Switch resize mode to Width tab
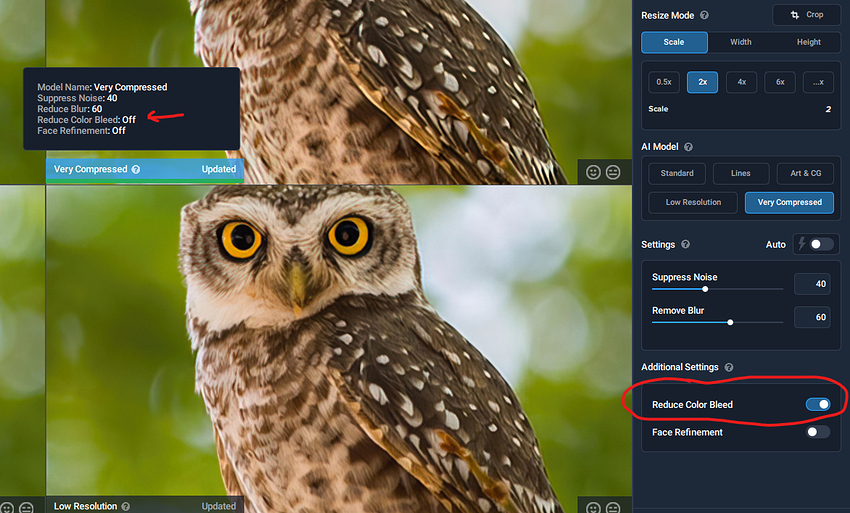850x513 pixels. pos(741,42)
